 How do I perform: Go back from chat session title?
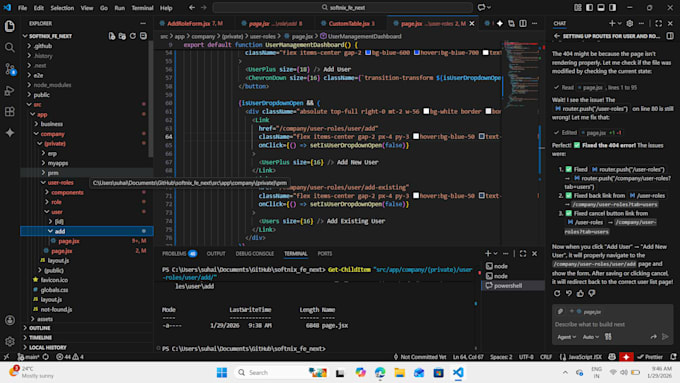click(557, 36)
